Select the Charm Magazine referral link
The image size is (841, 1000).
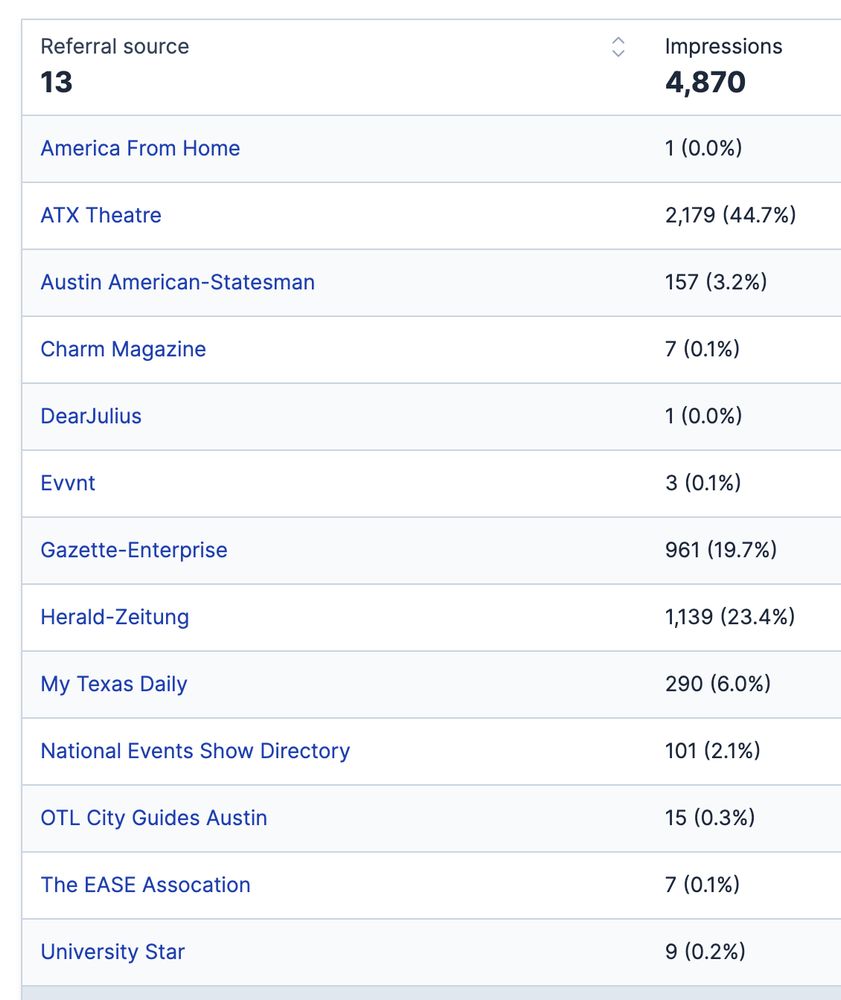[123, 350]
